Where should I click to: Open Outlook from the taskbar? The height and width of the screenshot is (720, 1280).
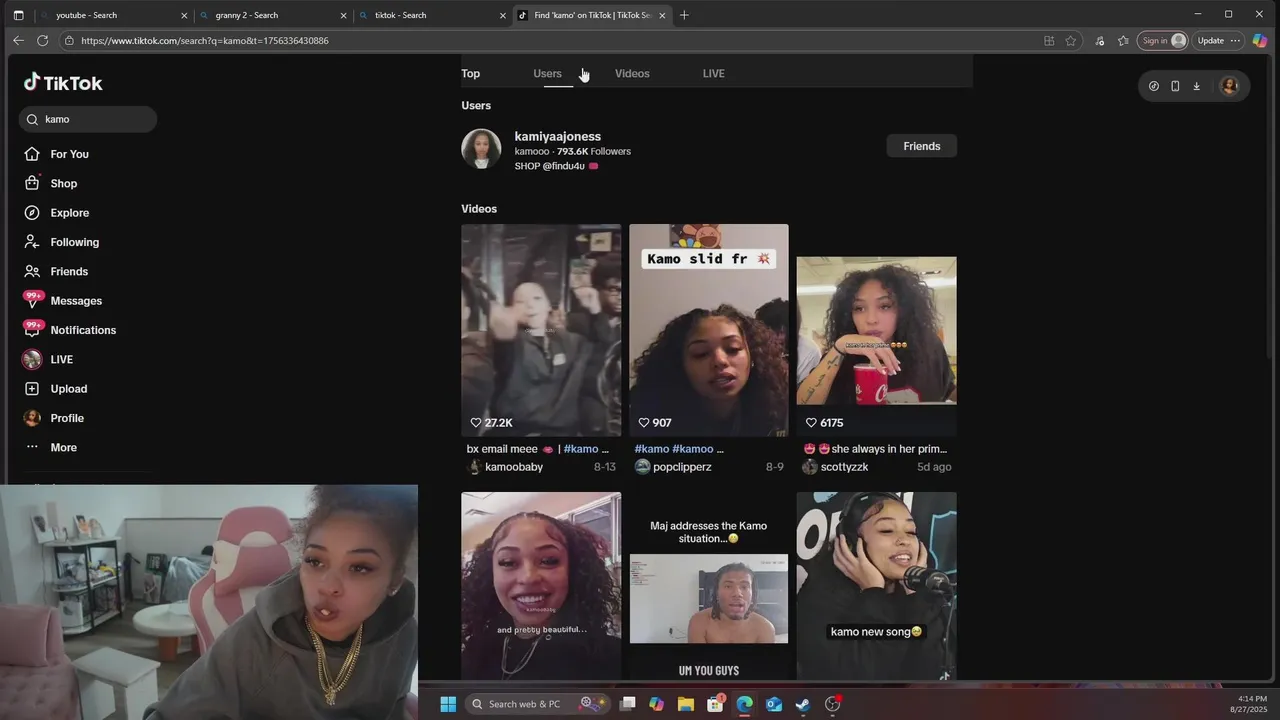coord(773,704)
